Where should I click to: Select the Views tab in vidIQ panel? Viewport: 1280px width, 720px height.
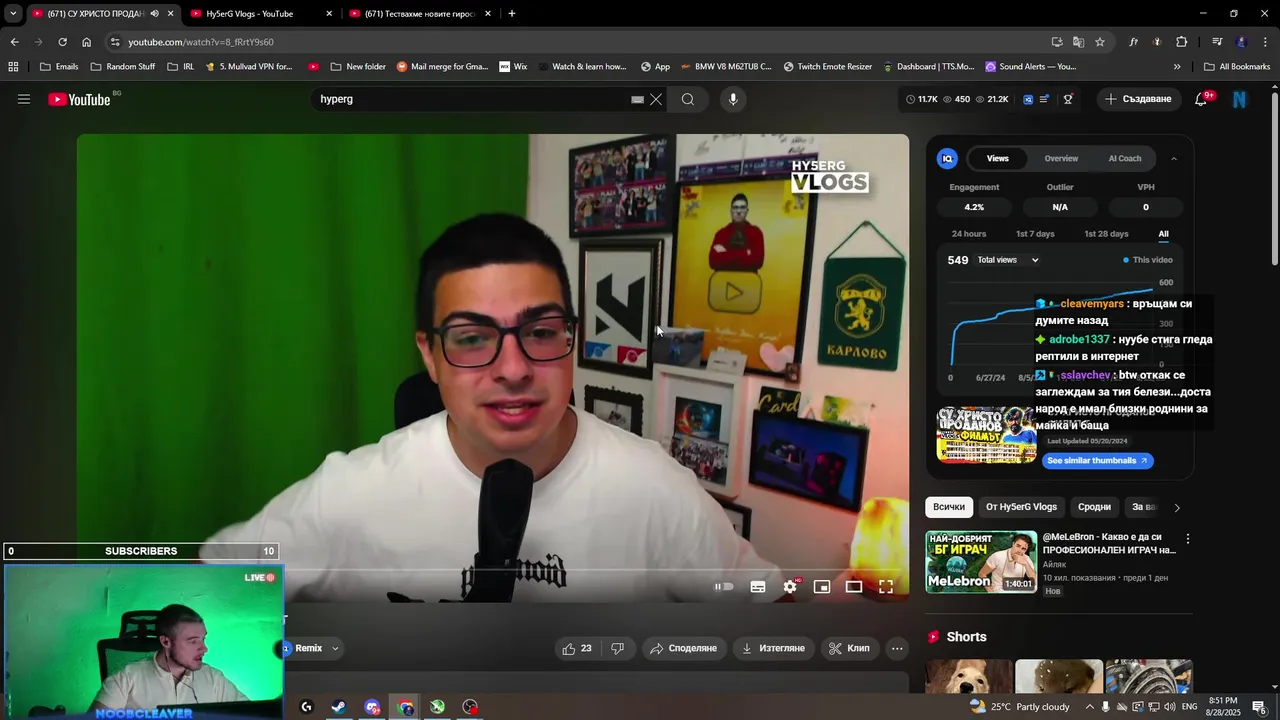click(998, 158)
